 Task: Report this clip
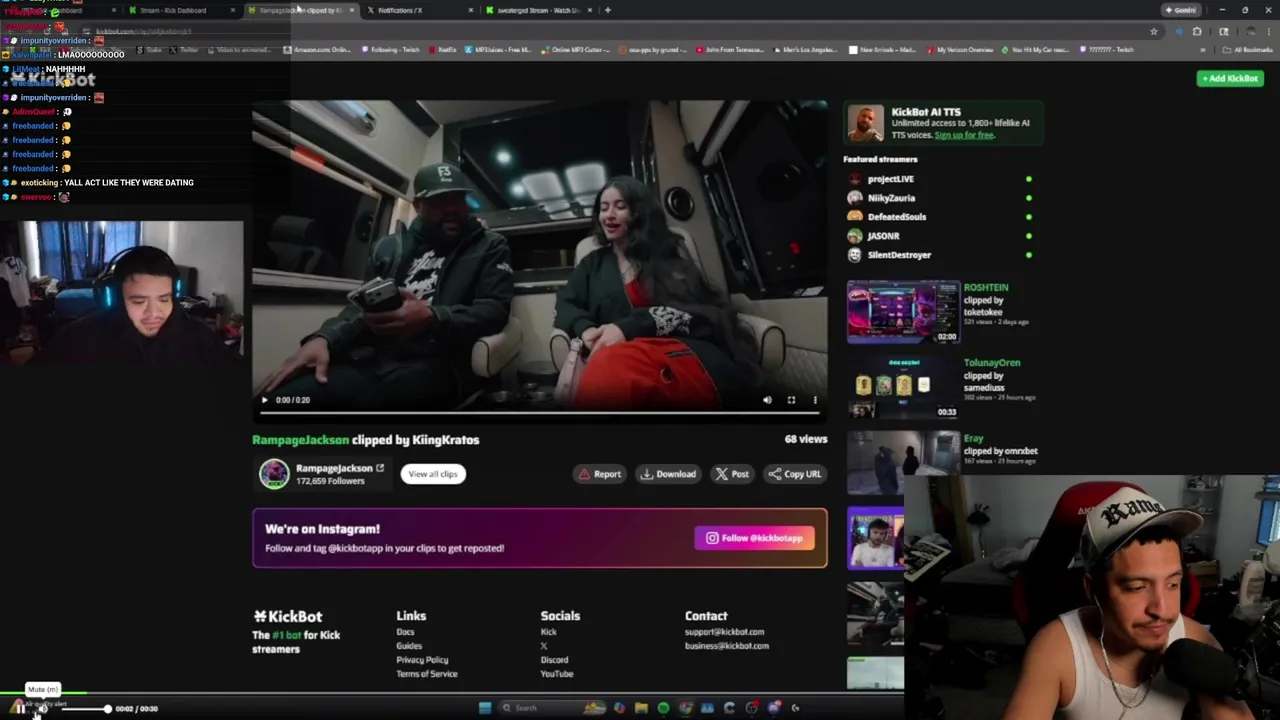tap(600, 474)
